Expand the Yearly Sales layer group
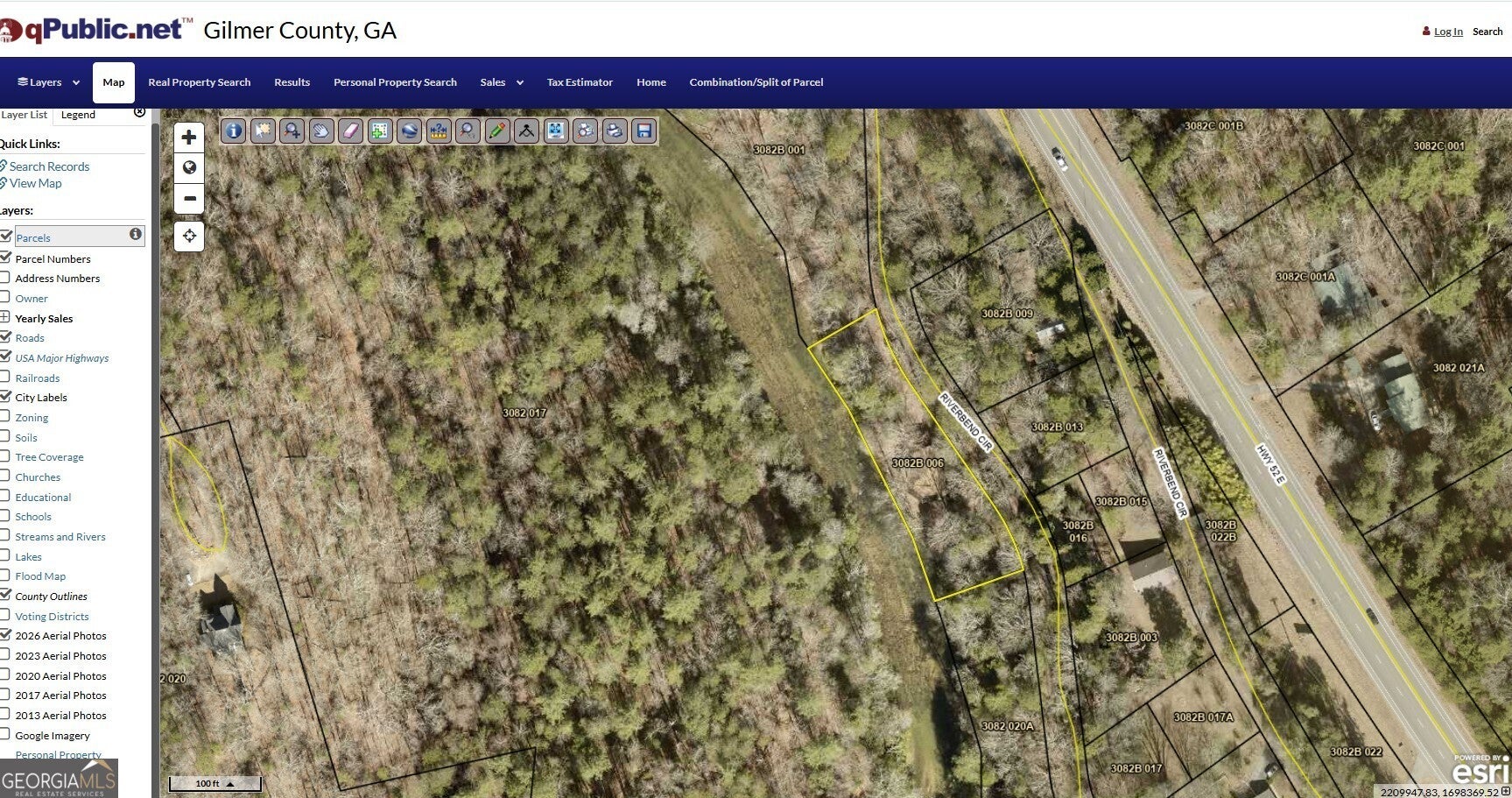 coord(5,317)
